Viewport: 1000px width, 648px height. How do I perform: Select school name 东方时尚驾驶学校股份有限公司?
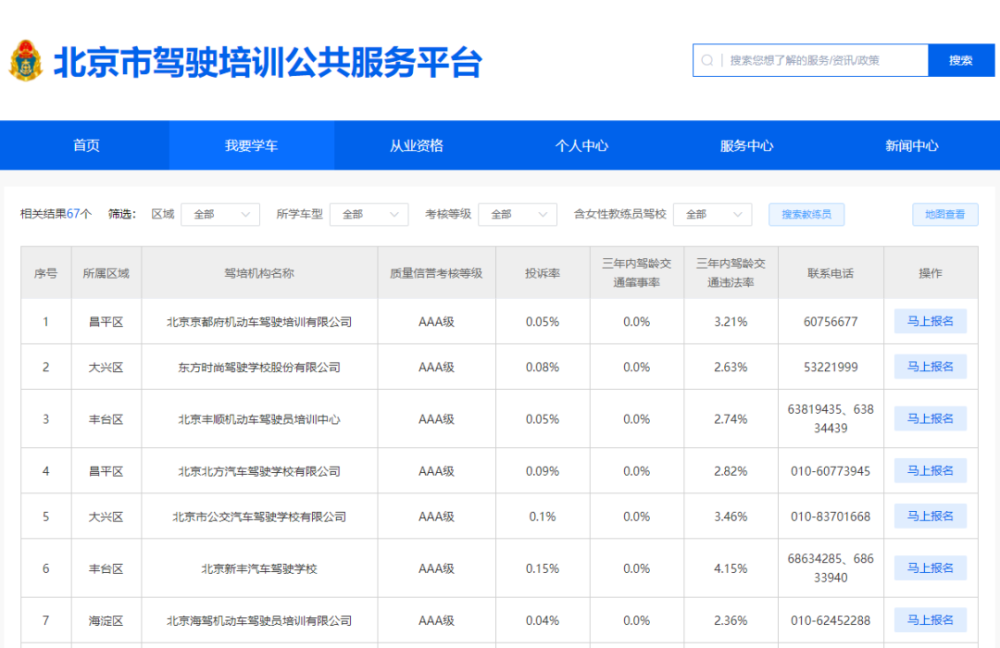259,367
